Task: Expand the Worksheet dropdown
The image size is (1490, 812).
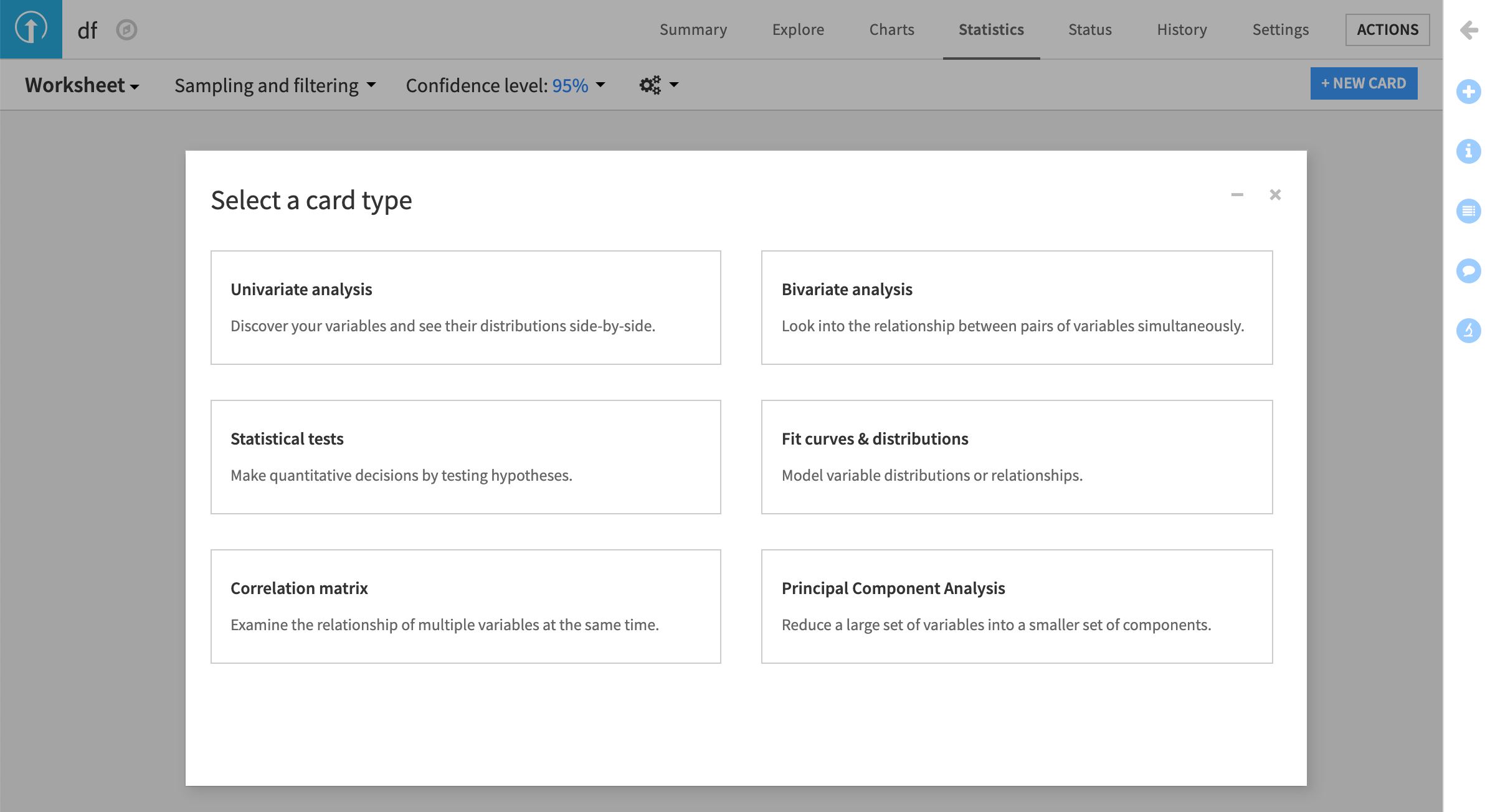Action: pyautogui.click(x=82, y=85)
